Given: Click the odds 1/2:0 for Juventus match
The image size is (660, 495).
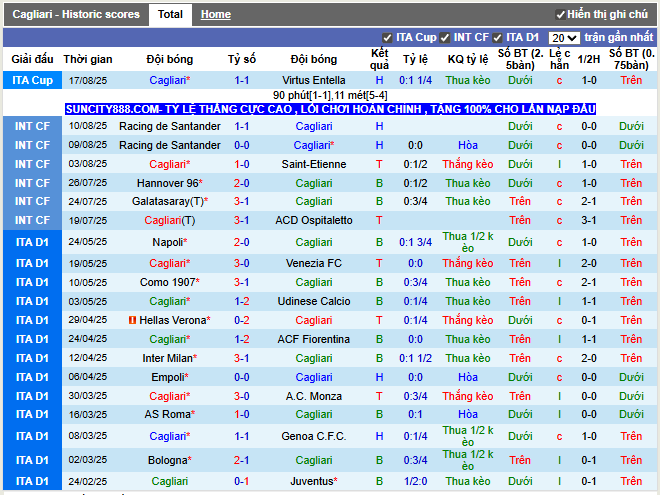Looking at the screenshot, I should pos(415,481).
